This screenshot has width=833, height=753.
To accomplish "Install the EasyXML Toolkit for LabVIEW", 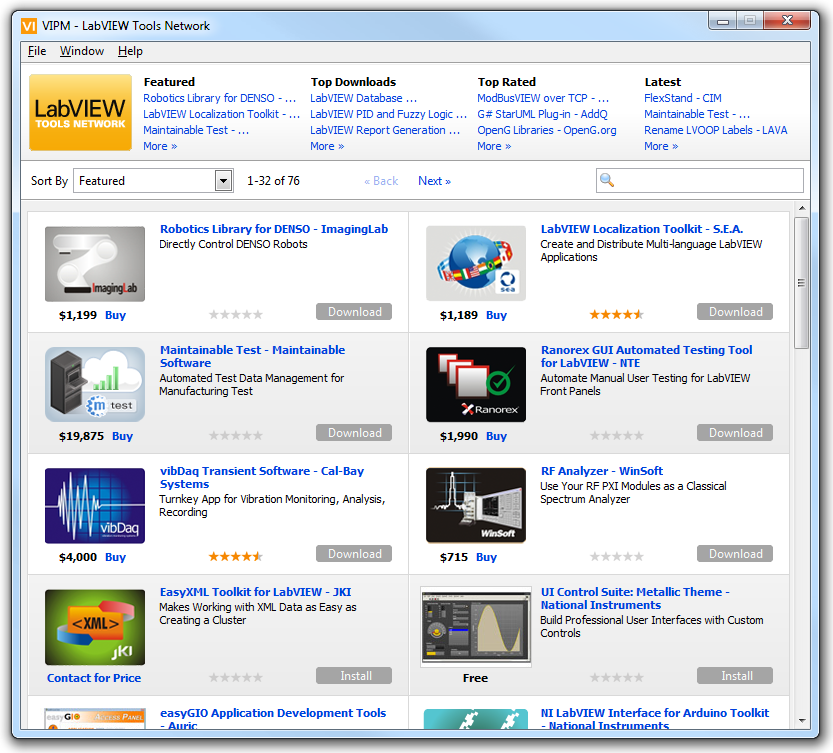I will 354,676.
